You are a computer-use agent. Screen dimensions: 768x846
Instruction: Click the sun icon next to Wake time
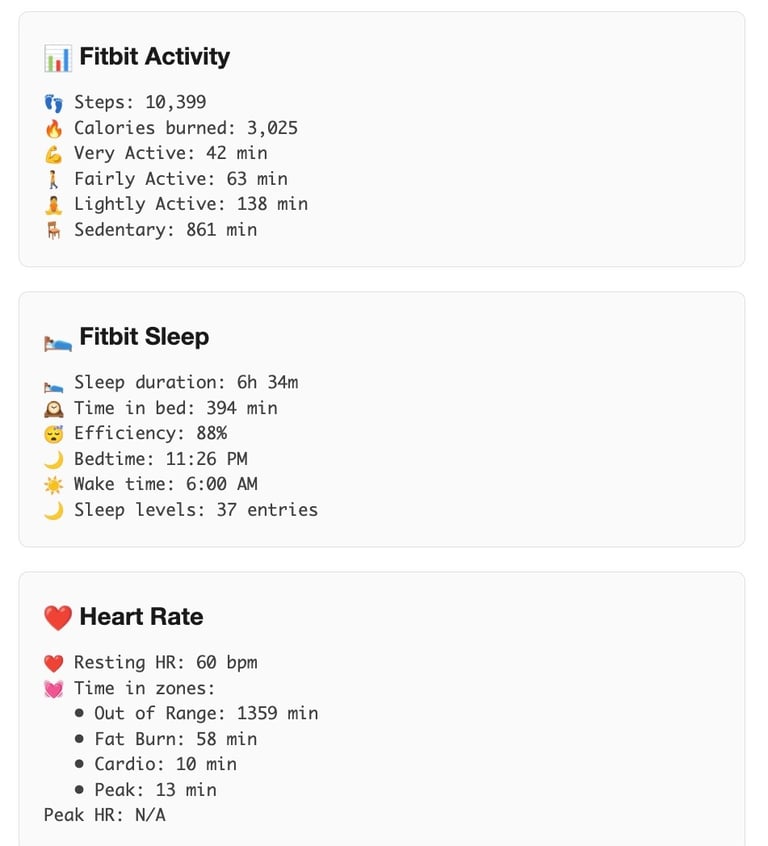point(53,485)
